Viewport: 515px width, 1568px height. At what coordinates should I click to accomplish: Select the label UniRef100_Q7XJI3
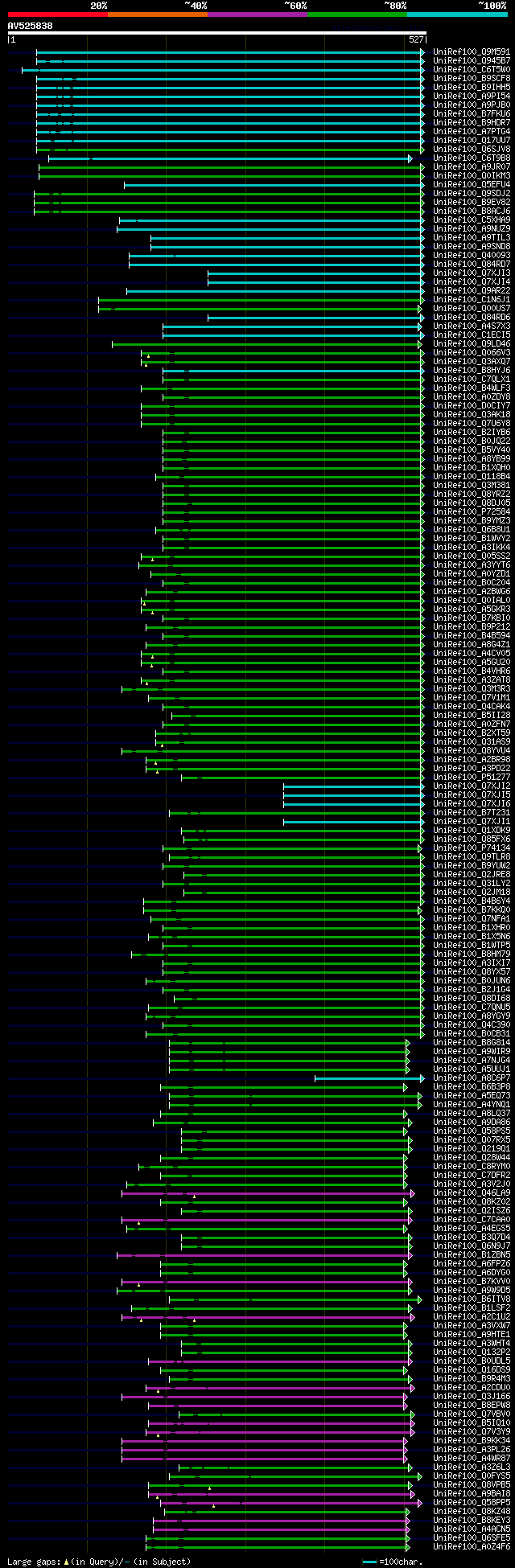[x=472, y=273]
